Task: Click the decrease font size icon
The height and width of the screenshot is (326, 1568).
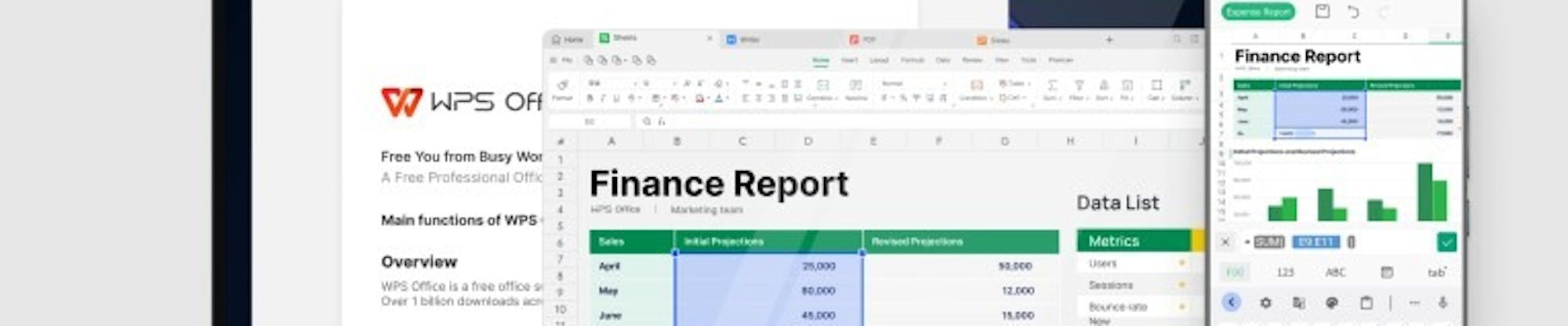Action: coord(701,83)
